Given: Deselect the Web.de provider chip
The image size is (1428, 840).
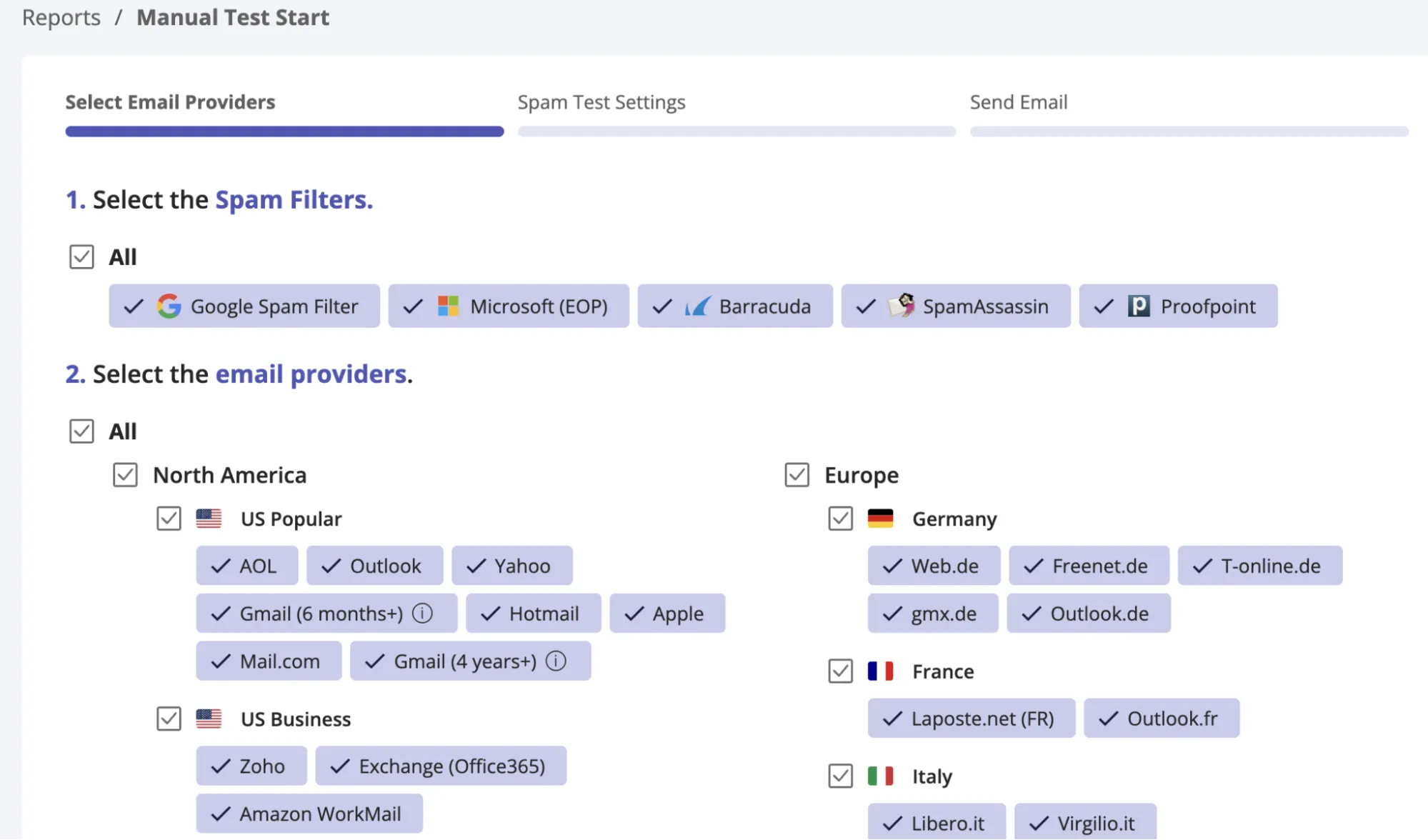Looking at the screenshot, I should [934, 566].
